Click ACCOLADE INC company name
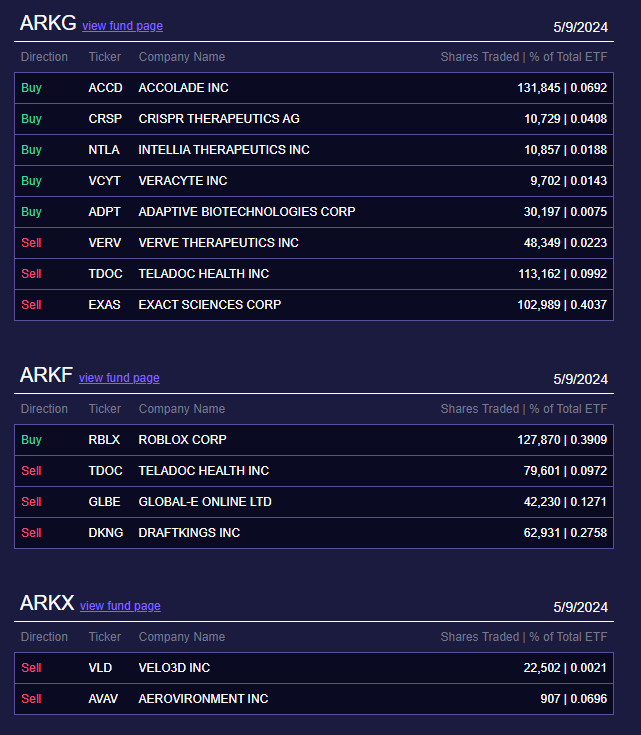Image resolution: width=641 pixels, height=735 pixels. (x=183, y=88)
